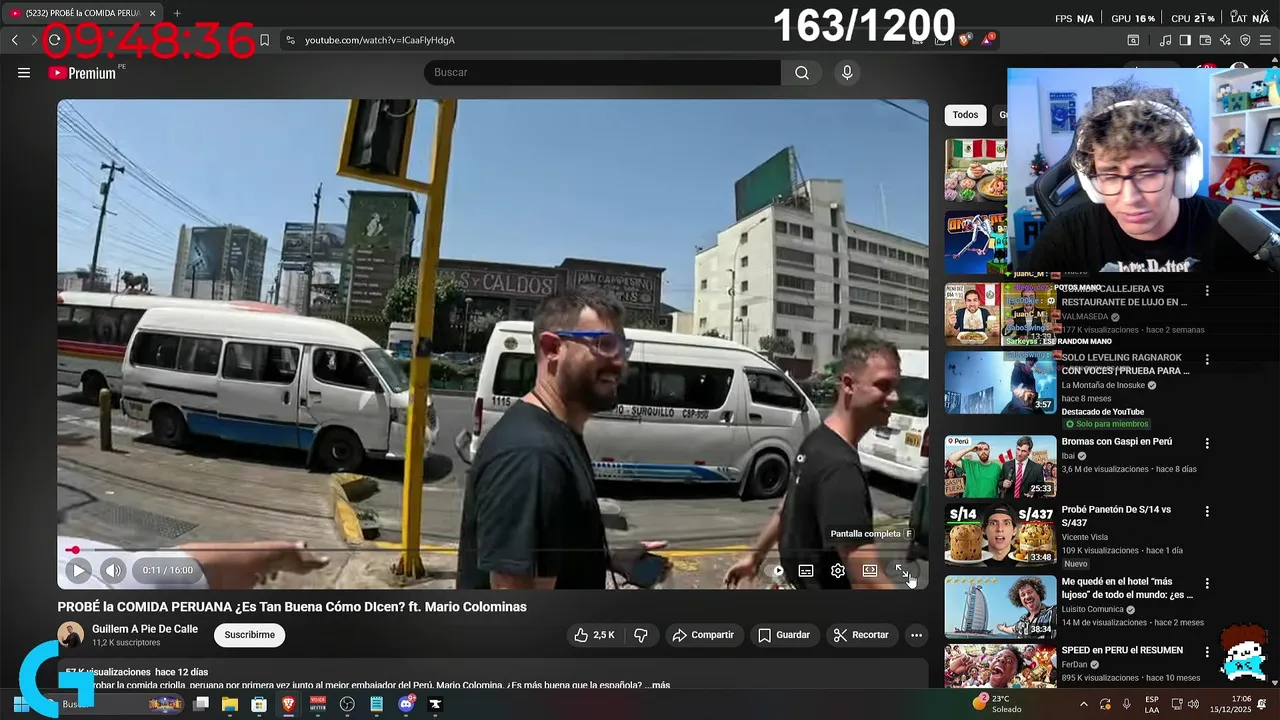Open Brave VPN shield icon
1280x720 pixels.
point(1245,40)
